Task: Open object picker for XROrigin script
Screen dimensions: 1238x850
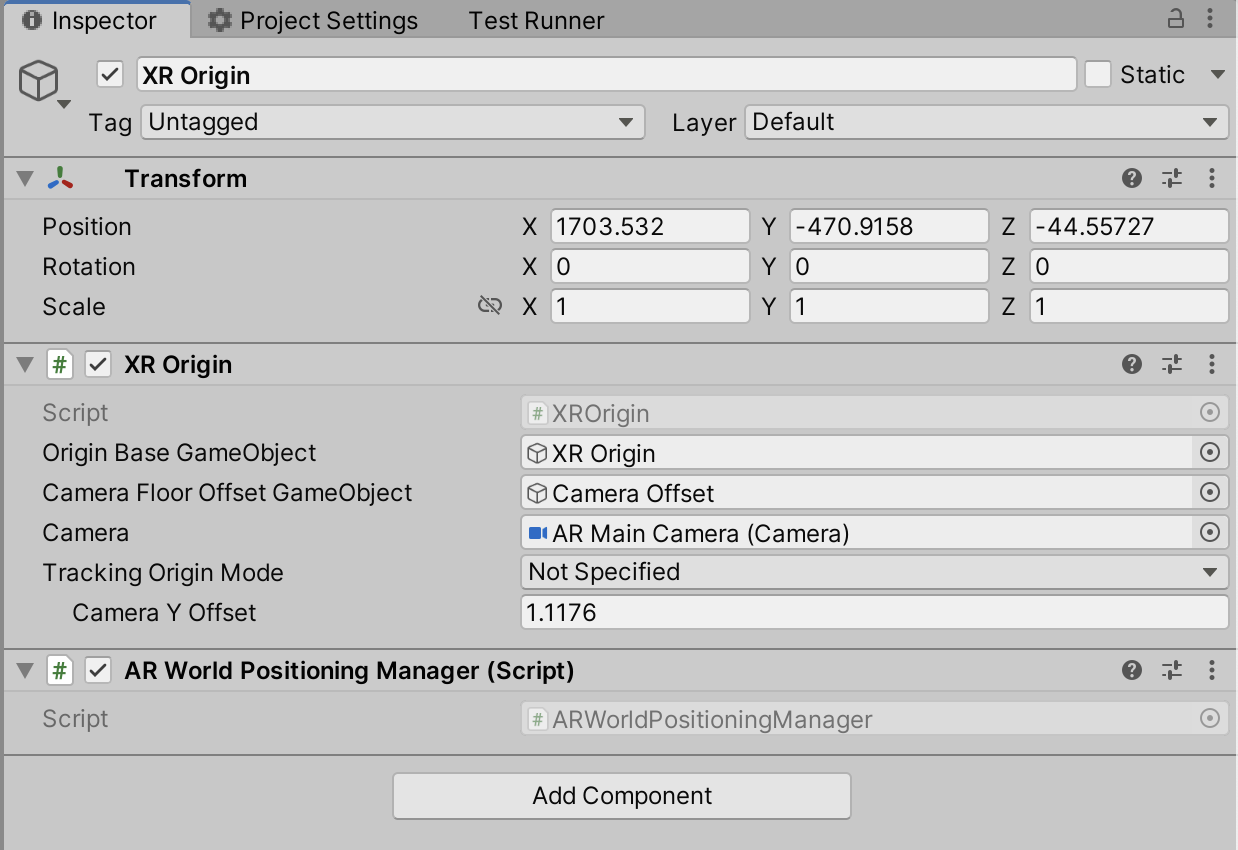Action: click(x=1210, y=413)
